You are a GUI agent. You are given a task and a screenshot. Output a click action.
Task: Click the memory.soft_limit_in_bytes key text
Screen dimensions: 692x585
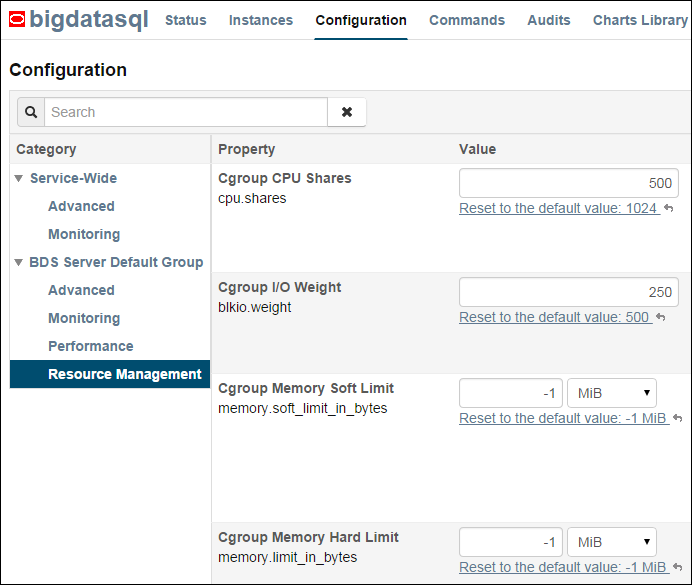click(x=302, y=409)
